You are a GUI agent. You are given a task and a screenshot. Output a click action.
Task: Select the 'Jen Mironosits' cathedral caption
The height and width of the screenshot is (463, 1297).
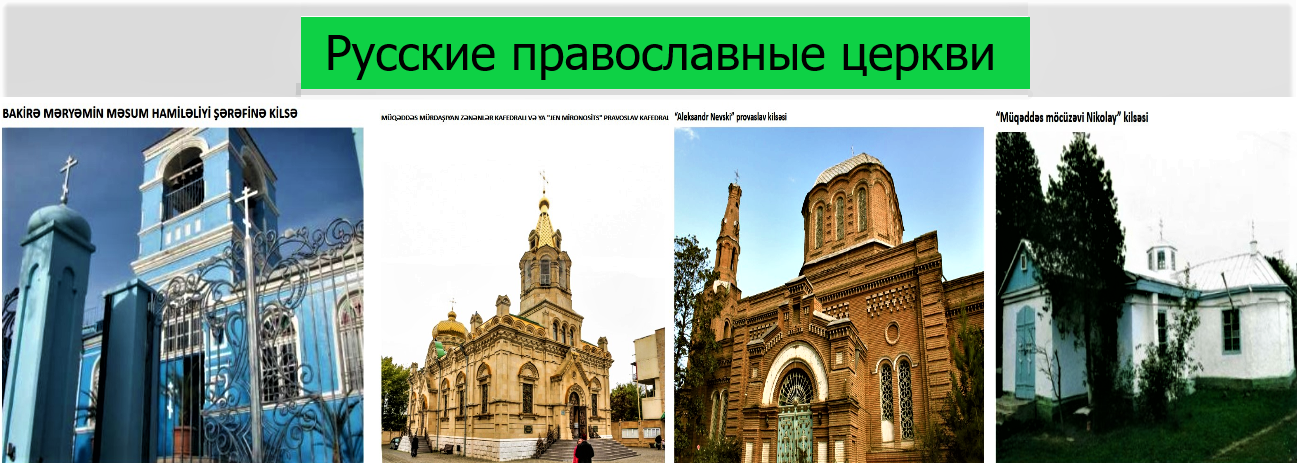tap(524, 117)
